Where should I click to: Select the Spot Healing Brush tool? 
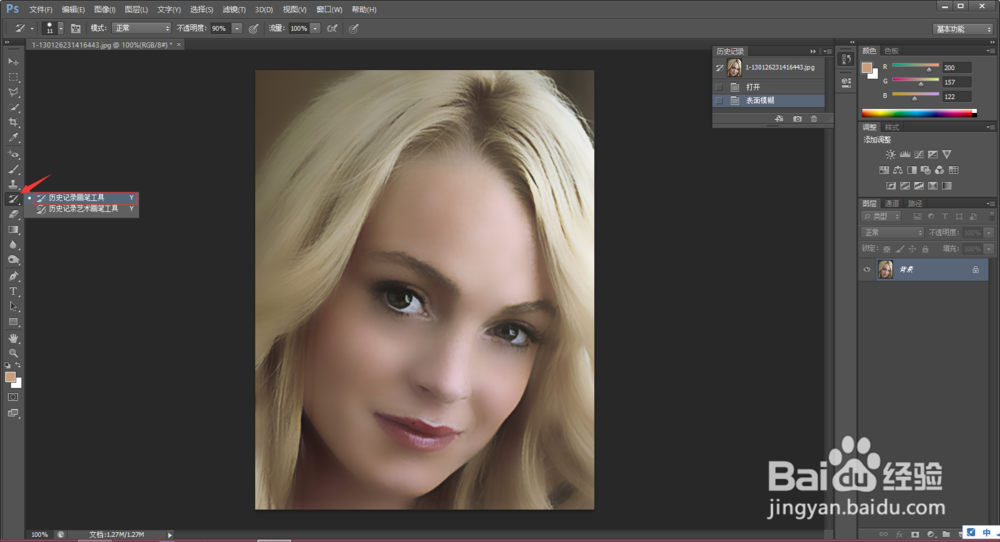tap(13, 154)
